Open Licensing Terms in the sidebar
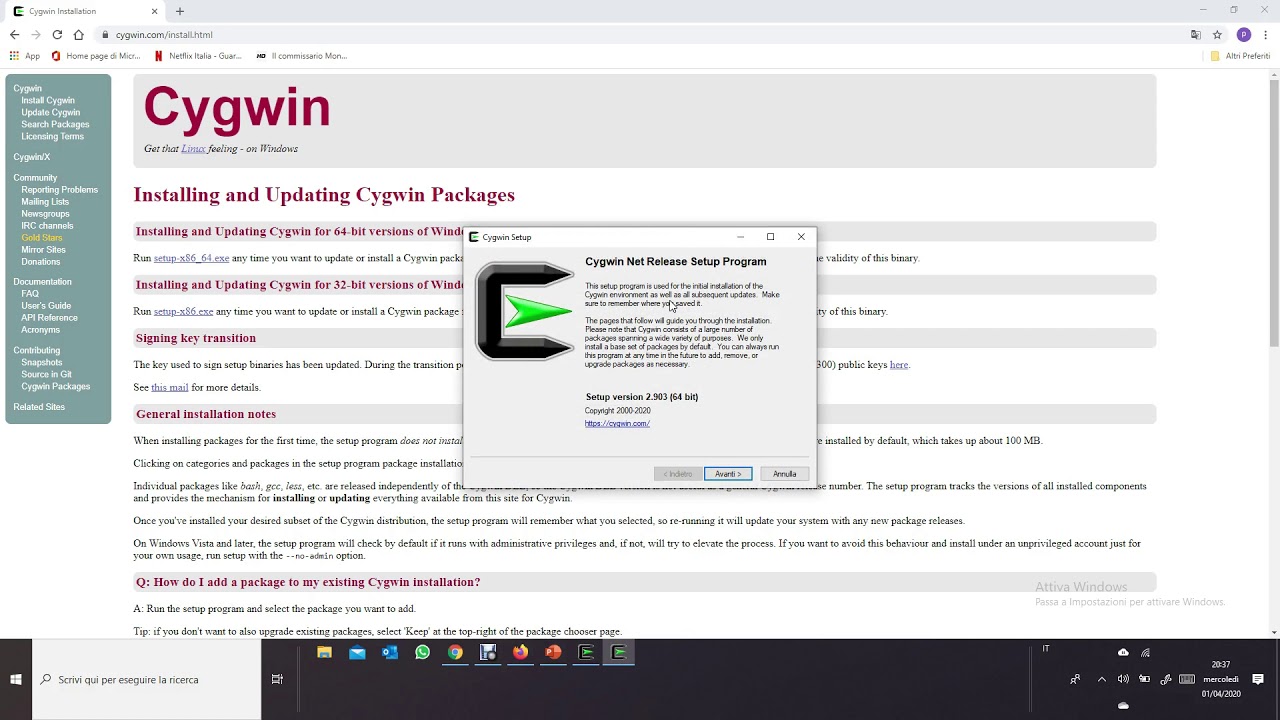 pyautogui.click(x=52, y=137)
